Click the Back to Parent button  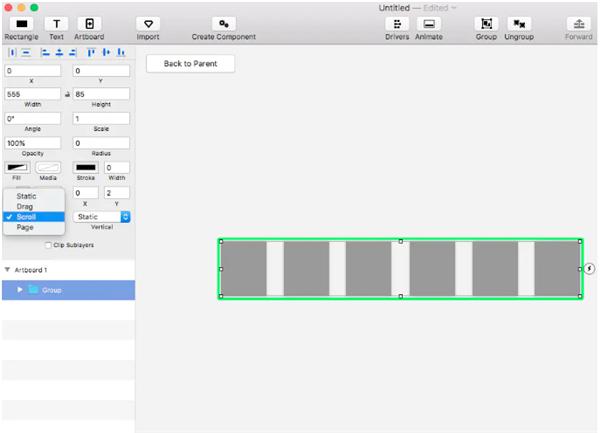[191, 63]
